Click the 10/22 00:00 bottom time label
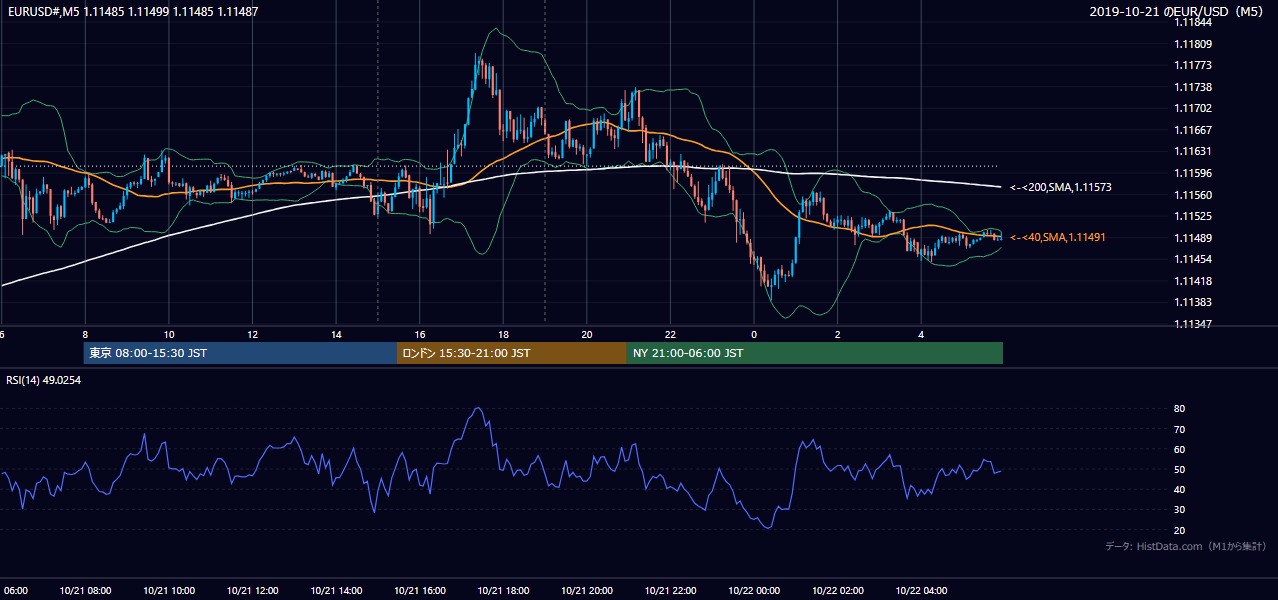 754,591
